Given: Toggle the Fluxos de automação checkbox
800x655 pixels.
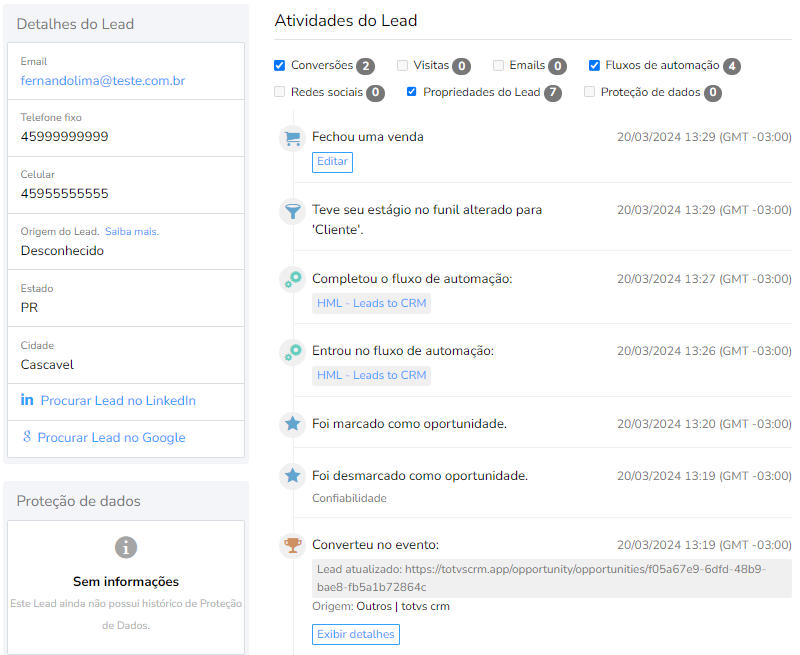Looking at the screenshot, I should click(594, 66).
